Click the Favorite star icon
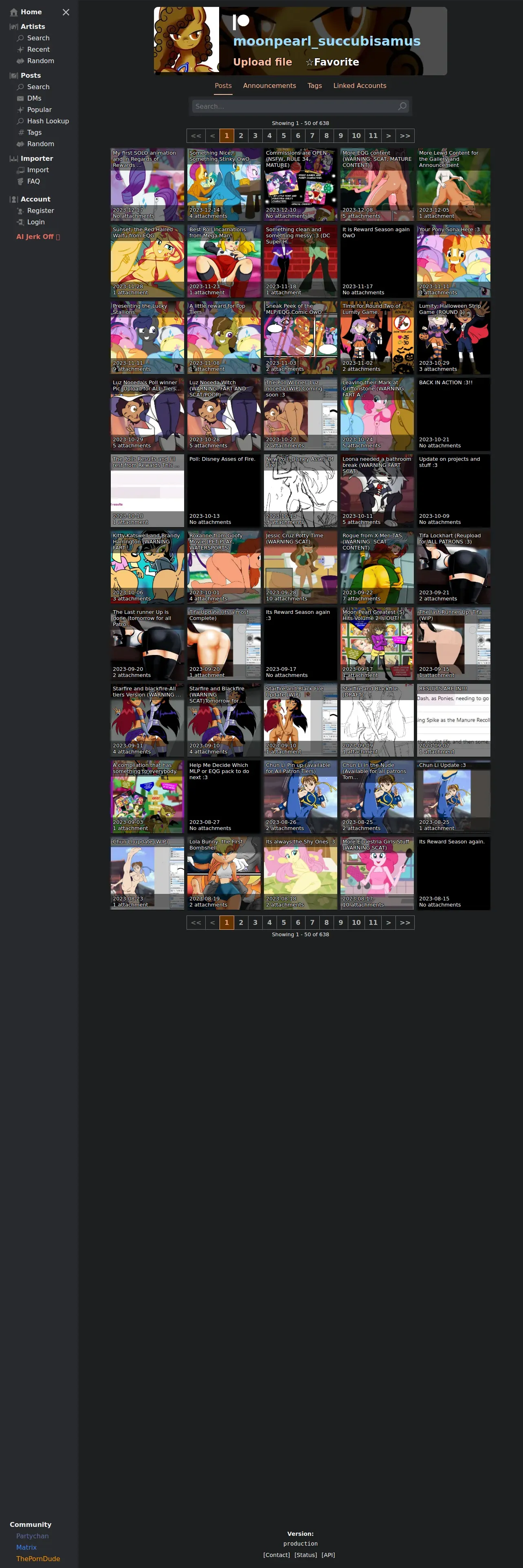The height and width of the screenshot is (1568, 523). (x=309, y=62)
